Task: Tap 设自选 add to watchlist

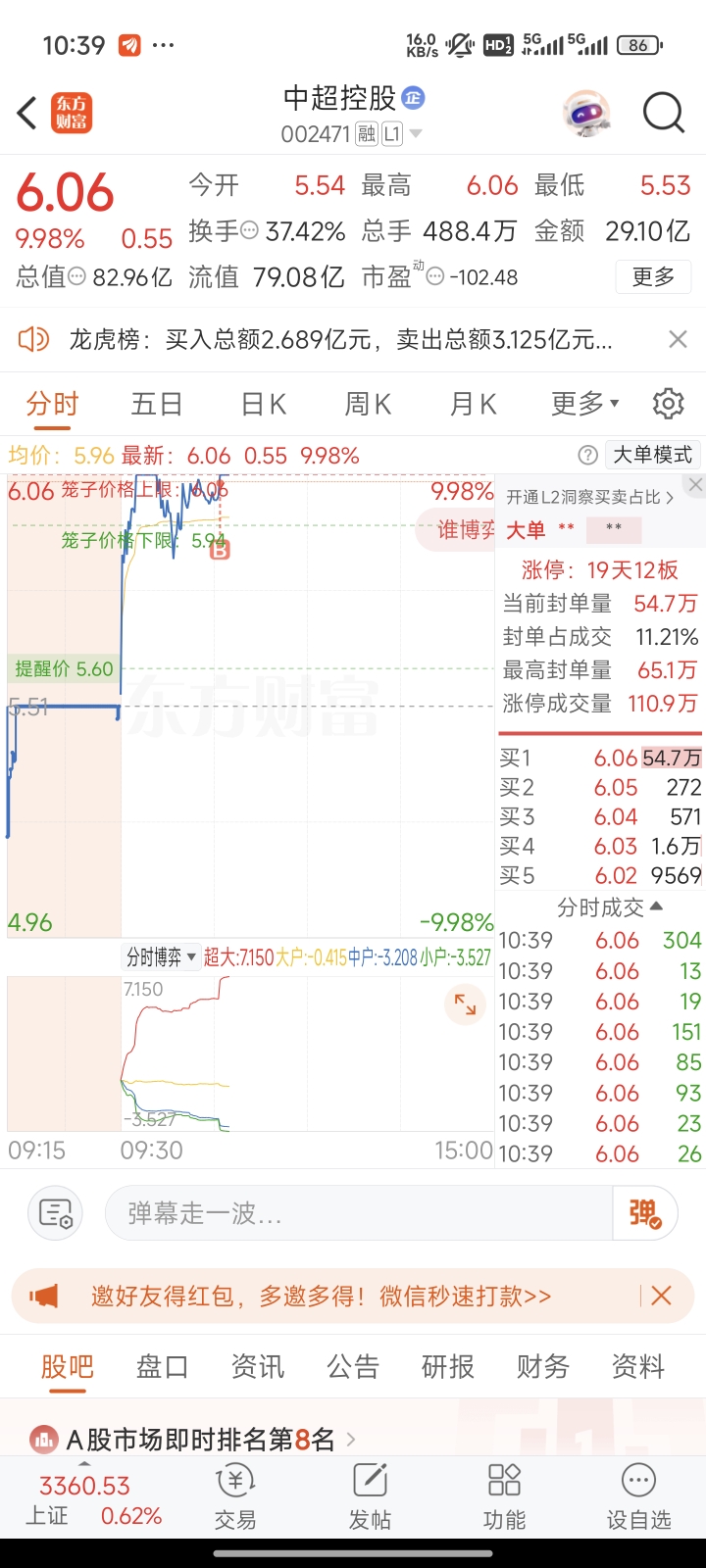Action: [638, 1496]
